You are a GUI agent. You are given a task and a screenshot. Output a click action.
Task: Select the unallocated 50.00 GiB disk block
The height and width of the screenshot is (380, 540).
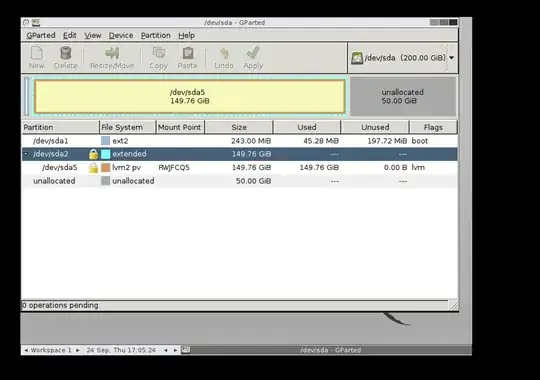403,96
